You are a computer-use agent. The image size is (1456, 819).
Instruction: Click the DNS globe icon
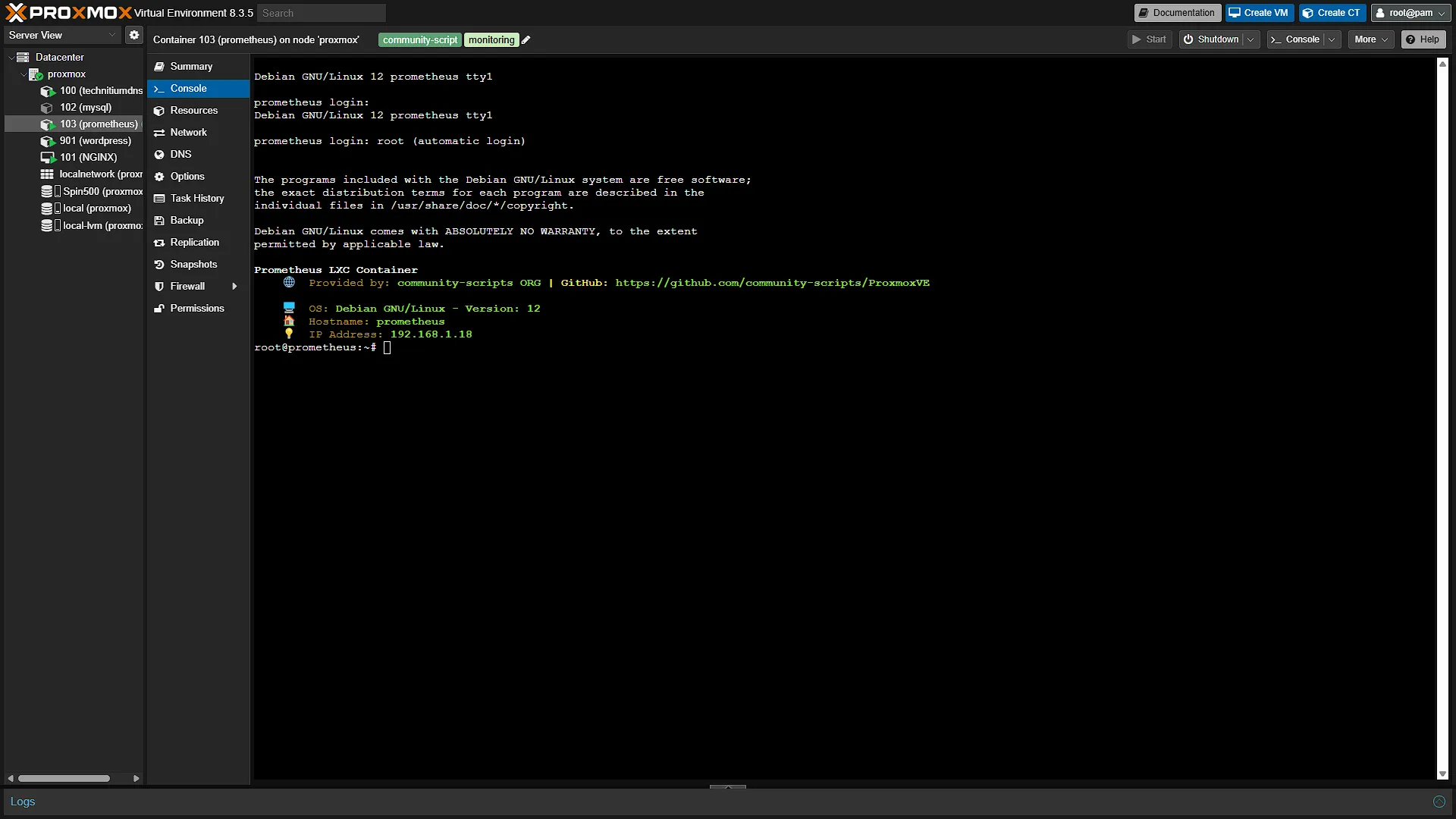159,155
